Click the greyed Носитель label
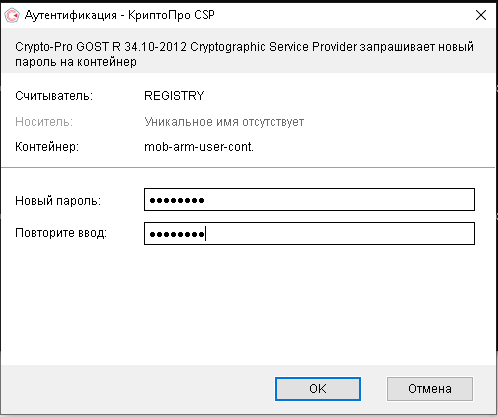The width and height of the screenshot is (498, 417). click(x=44, y=122)
